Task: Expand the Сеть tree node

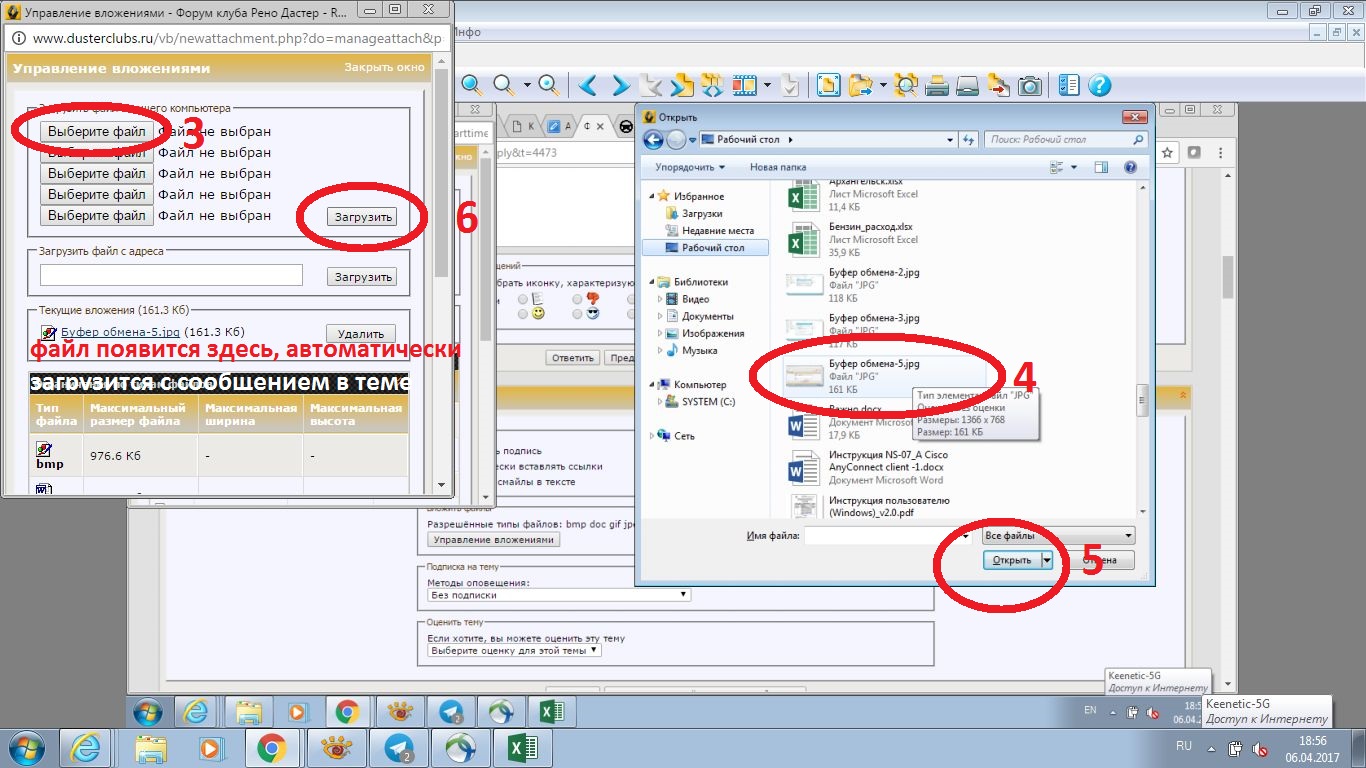Action: pyautogui.click(x=654, y=436)
